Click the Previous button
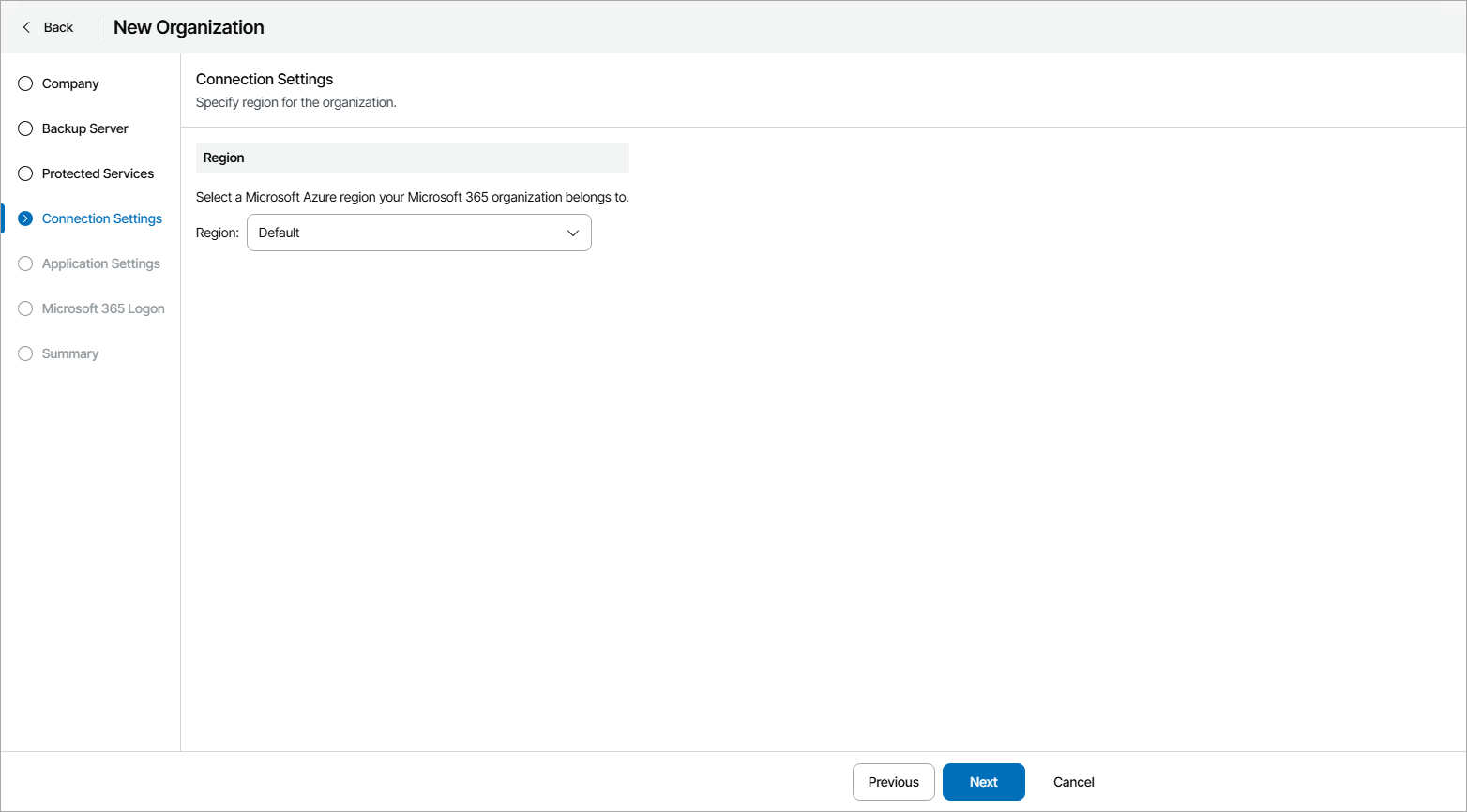 point(893,782)
